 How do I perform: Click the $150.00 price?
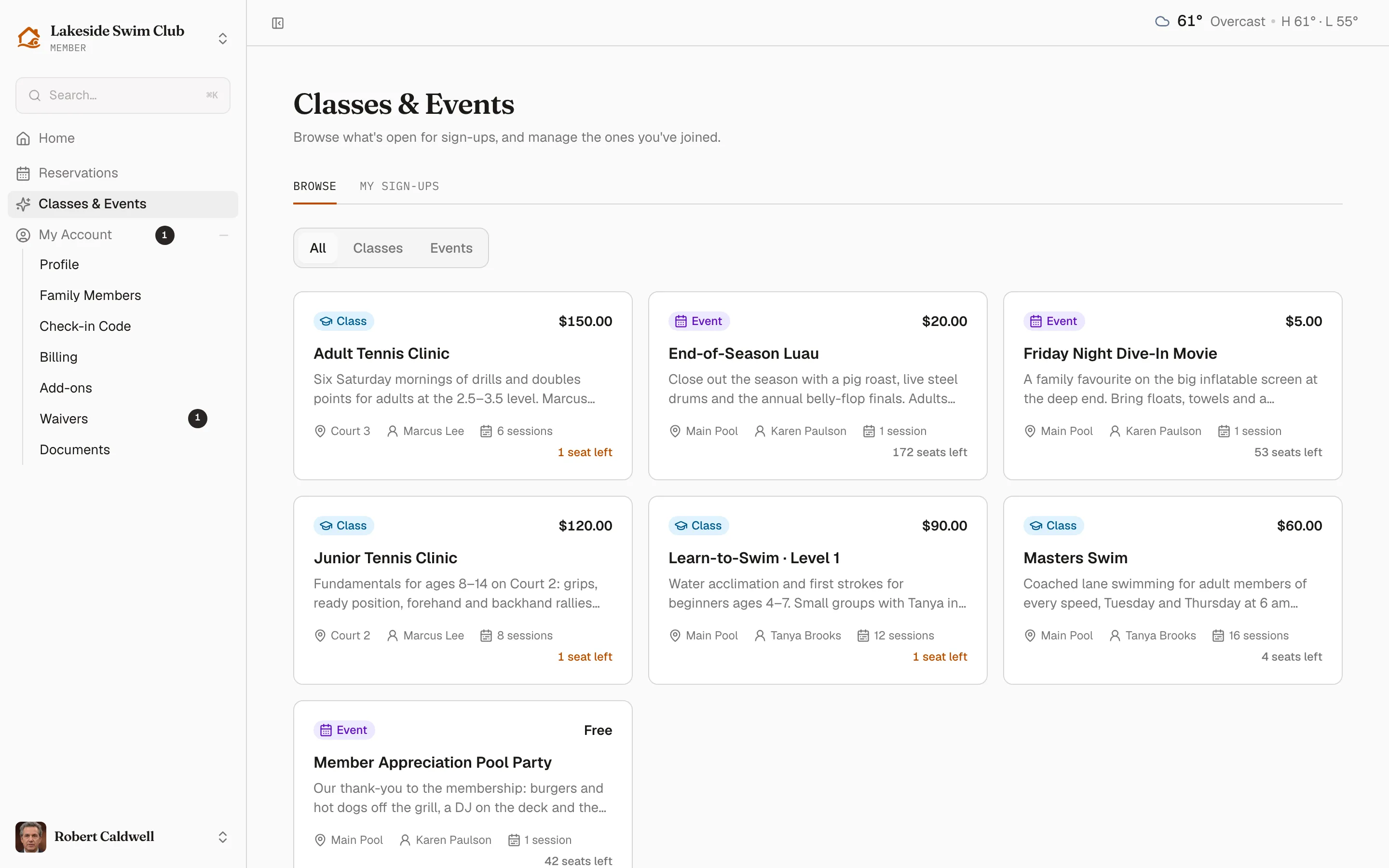[x=585, y=322]
